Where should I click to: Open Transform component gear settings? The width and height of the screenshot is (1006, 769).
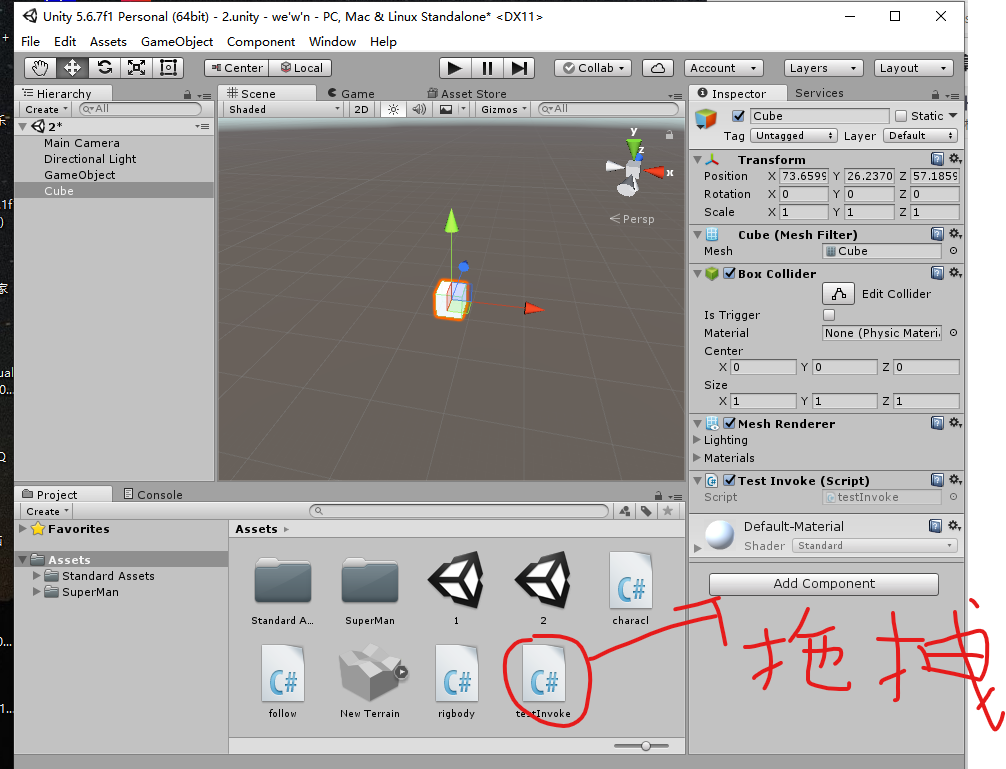tap(955, 158)
